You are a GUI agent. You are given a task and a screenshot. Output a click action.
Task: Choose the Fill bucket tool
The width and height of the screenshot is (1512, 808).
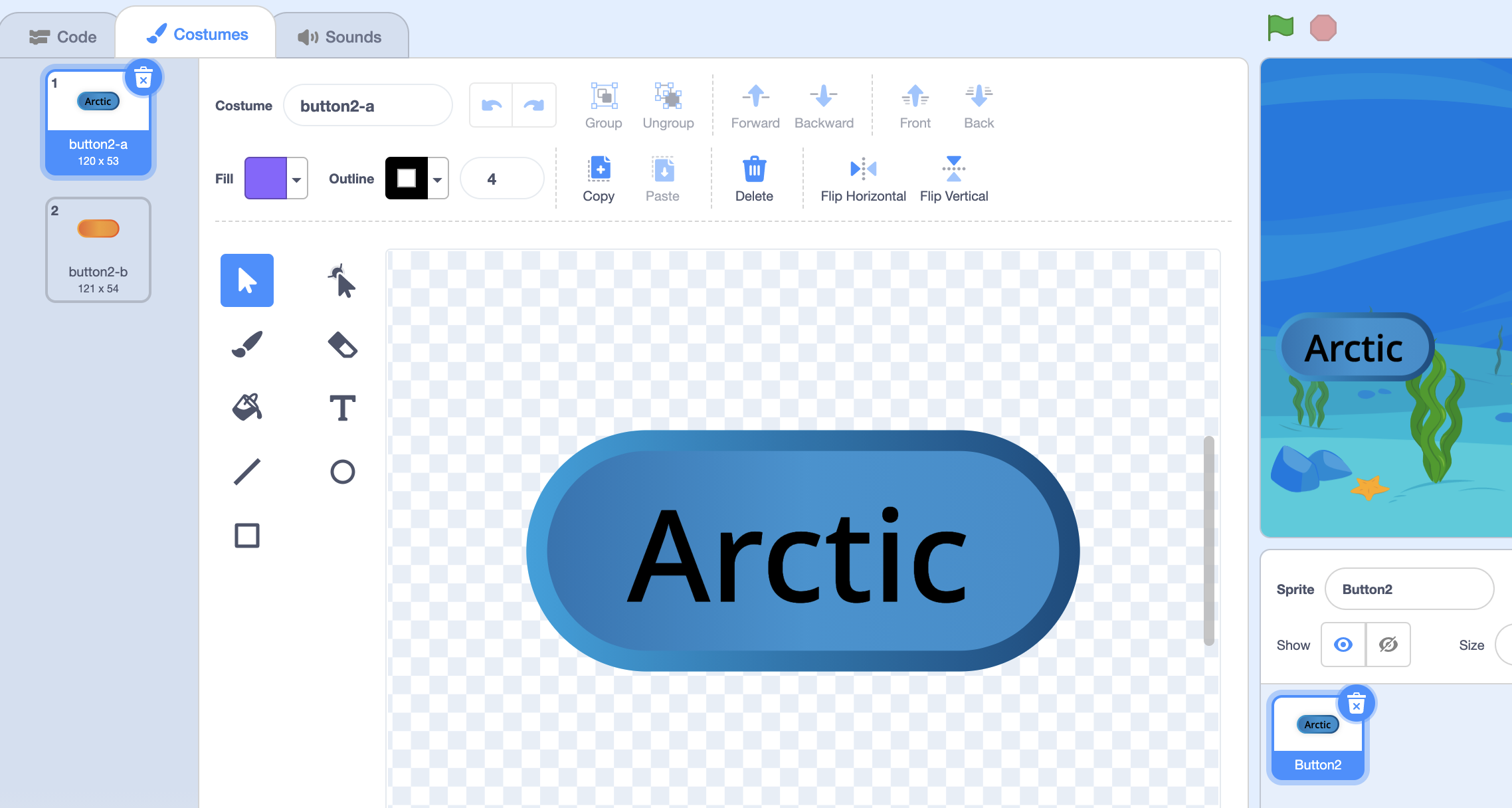coord(247,407)
